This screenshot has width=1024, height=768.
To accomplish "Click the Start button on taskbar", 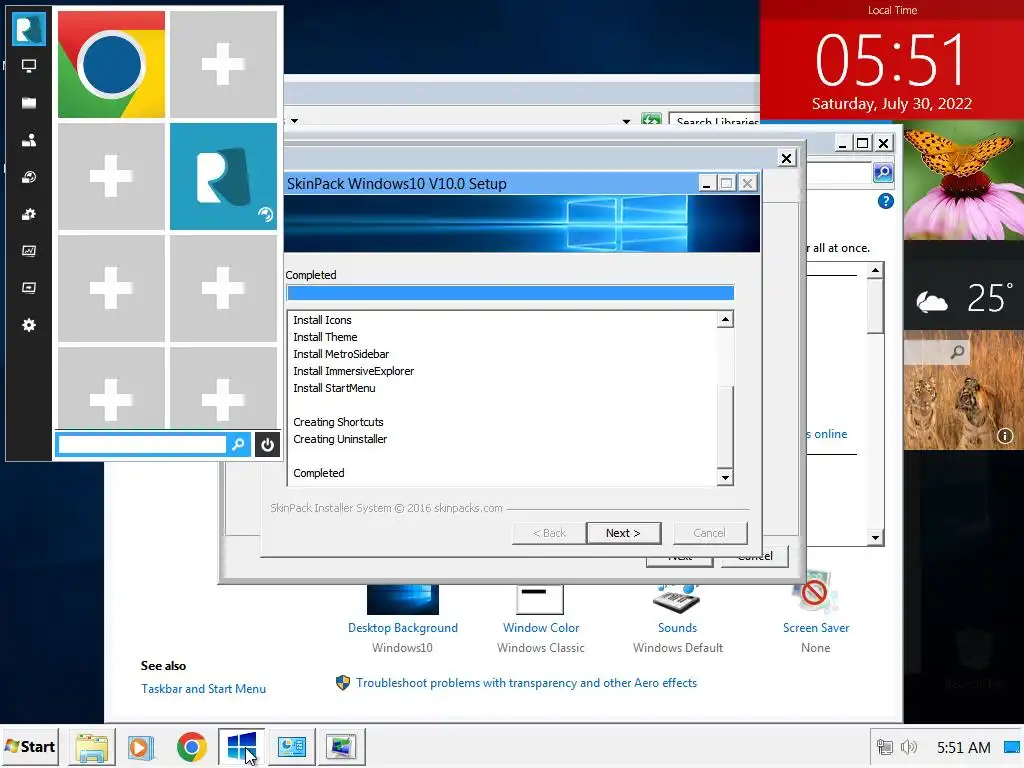I will pyautogui.click(x=30, y=746).
